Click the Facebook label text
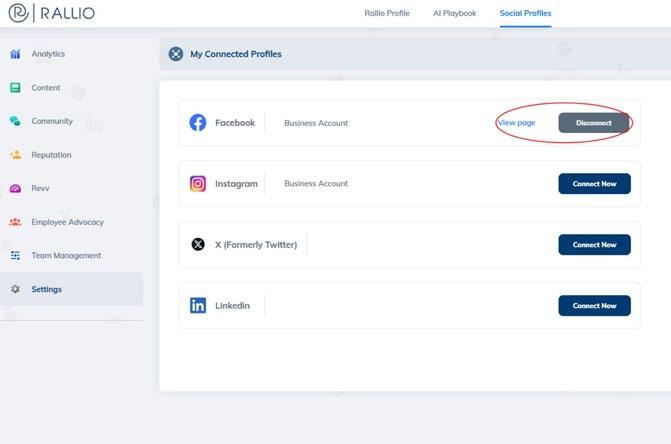 point(235,123)
